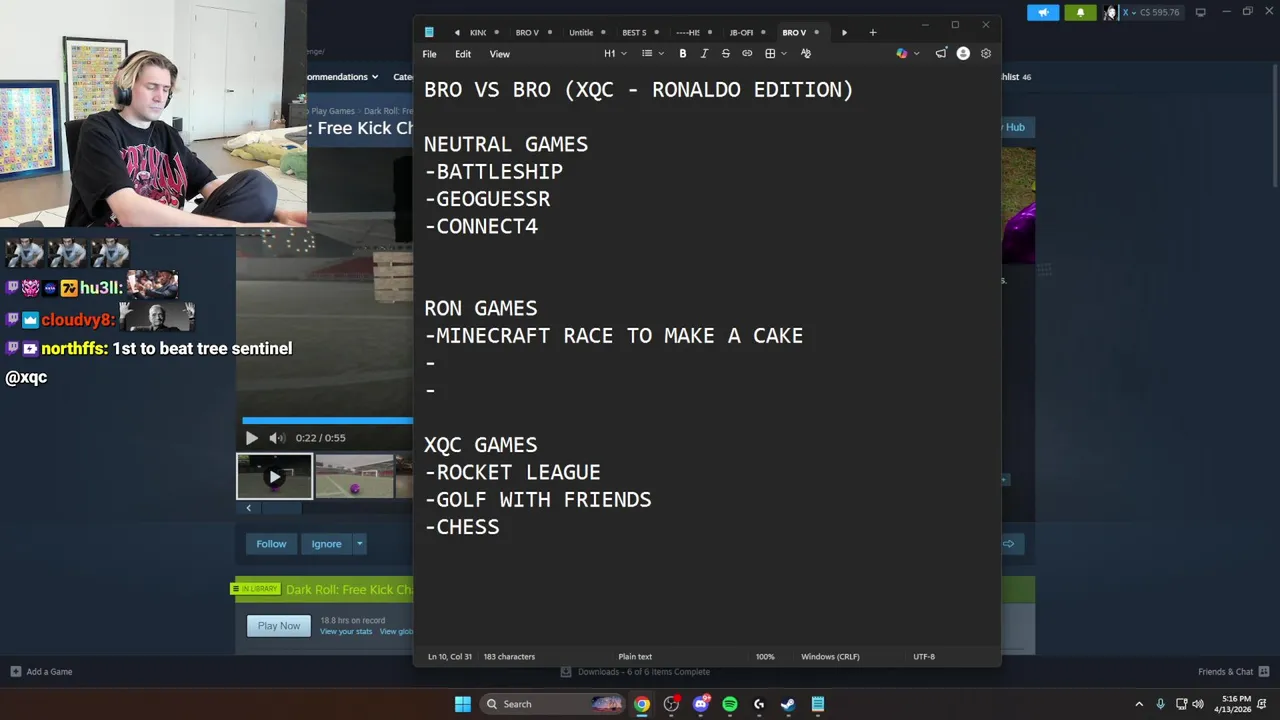This screenshot has width=1280, height=720.
Task: Open Copilot dropdown in Notepad
Action: tap(908, 53)
